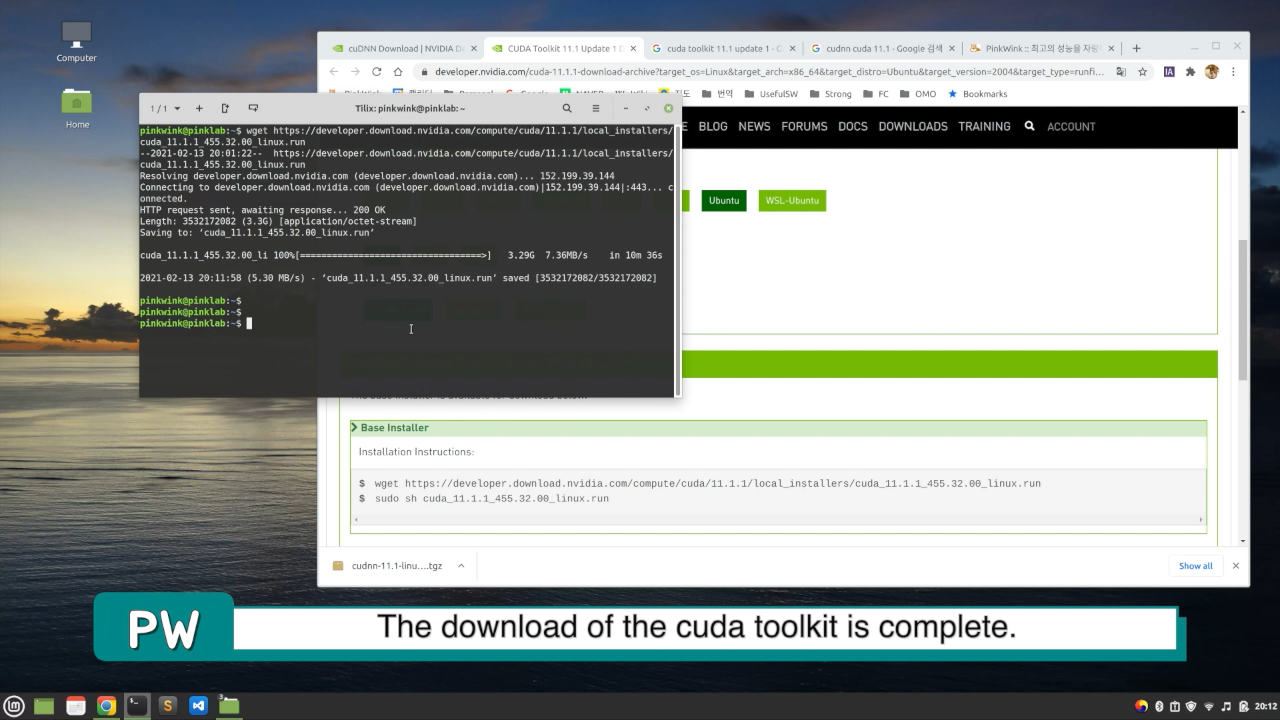Open the FC bookmarks folder

point(875,94)
